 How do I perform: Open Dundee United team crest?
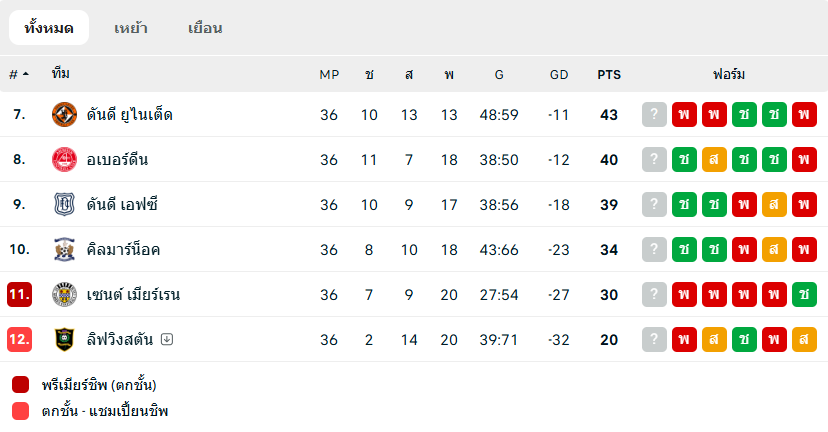coord(64,115)
